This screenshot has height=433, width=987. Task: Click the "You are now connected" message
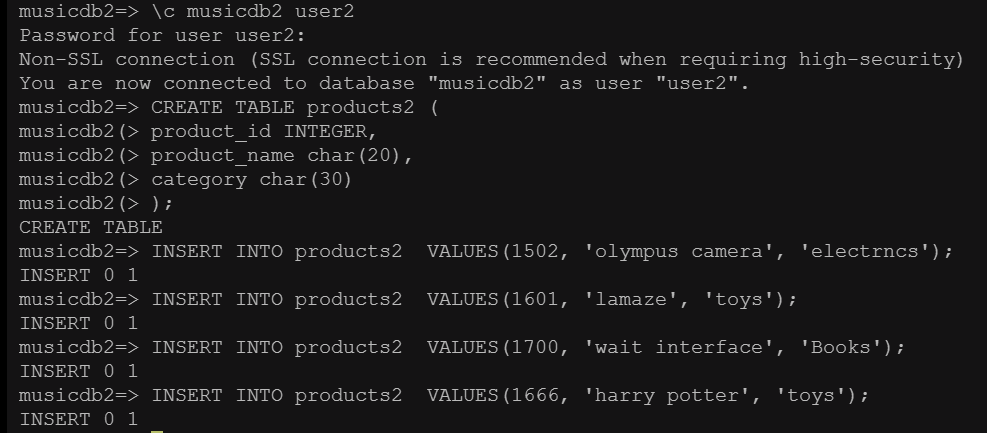point(384,84)
